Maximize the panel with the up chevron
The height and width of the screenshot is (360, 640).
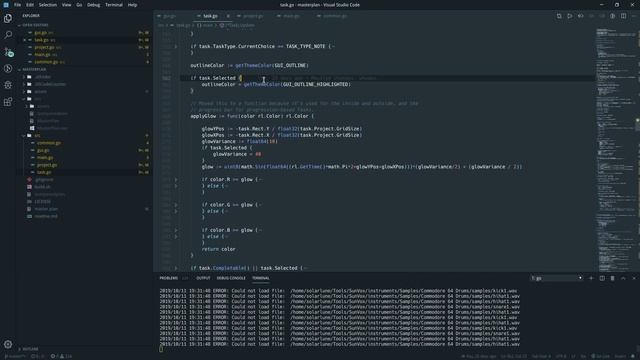tap(623, 278)
